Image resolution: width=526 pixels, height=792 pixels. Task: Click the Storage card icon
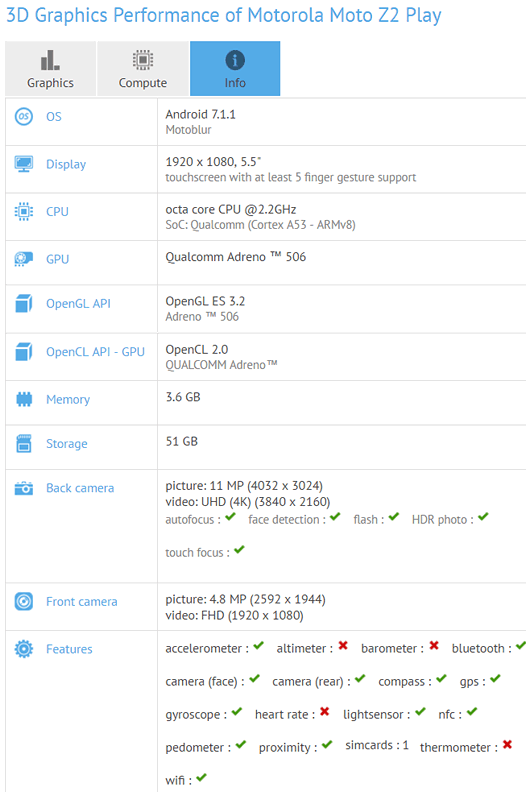click(24, 443)
